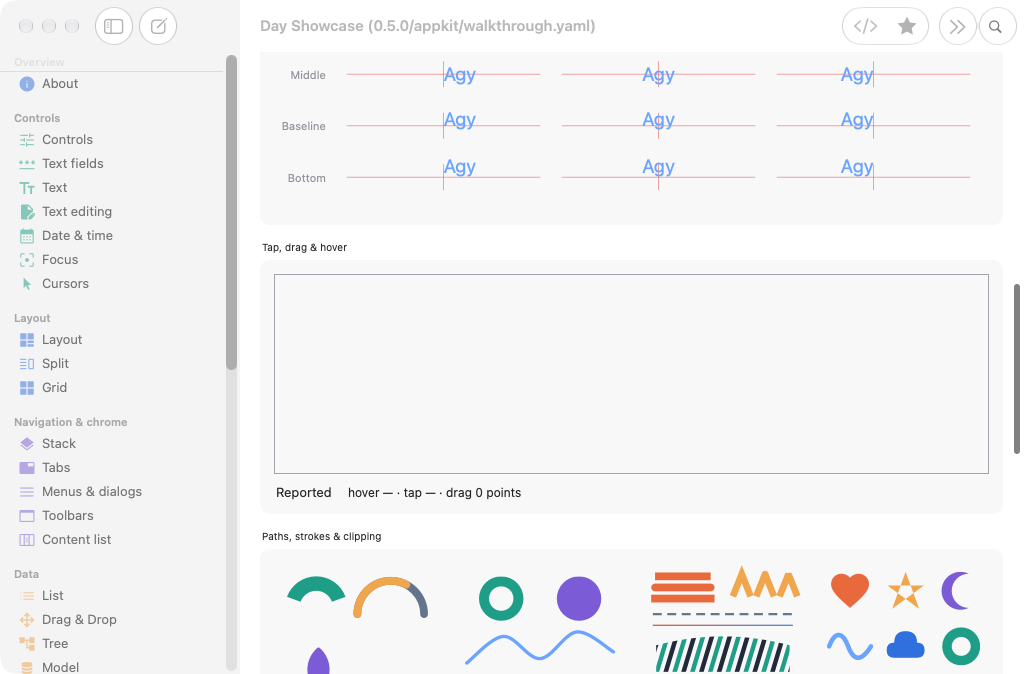This screenshot has height=674, width=1024.
Task: Click the sidebar vertical scrollbar
Action: pyautogui.click(x=231, y=212)
